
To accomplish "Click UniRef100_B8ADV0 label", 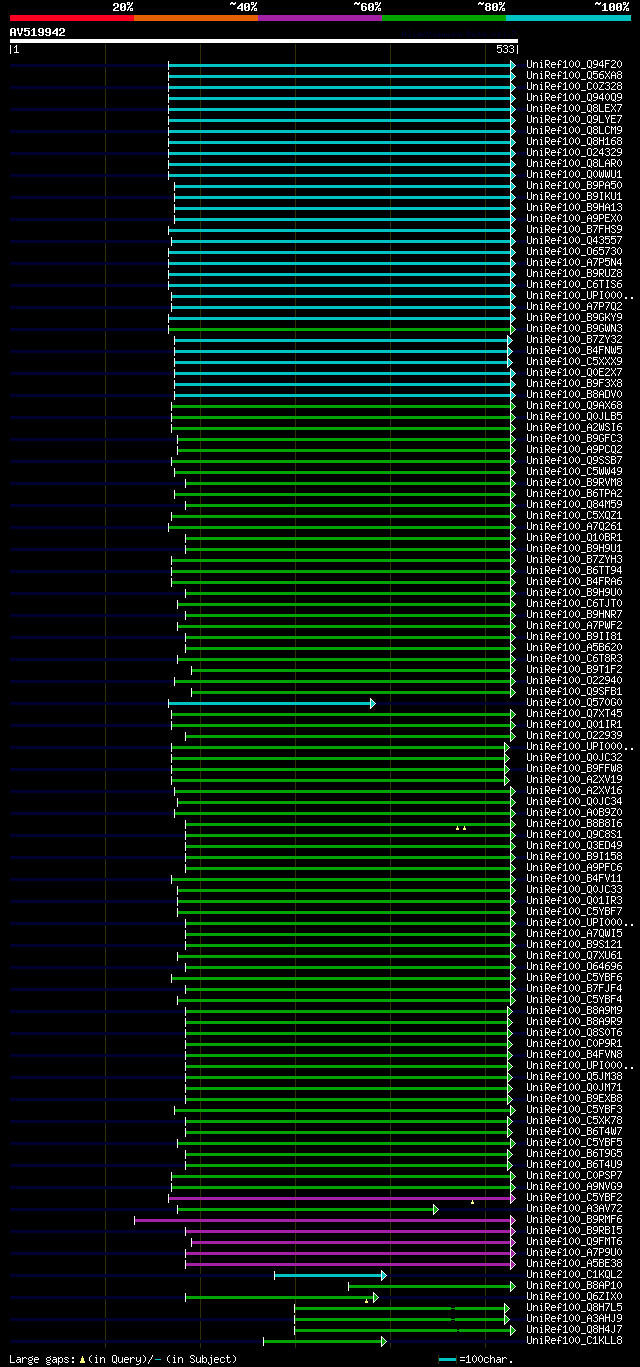I will (574, 394).
